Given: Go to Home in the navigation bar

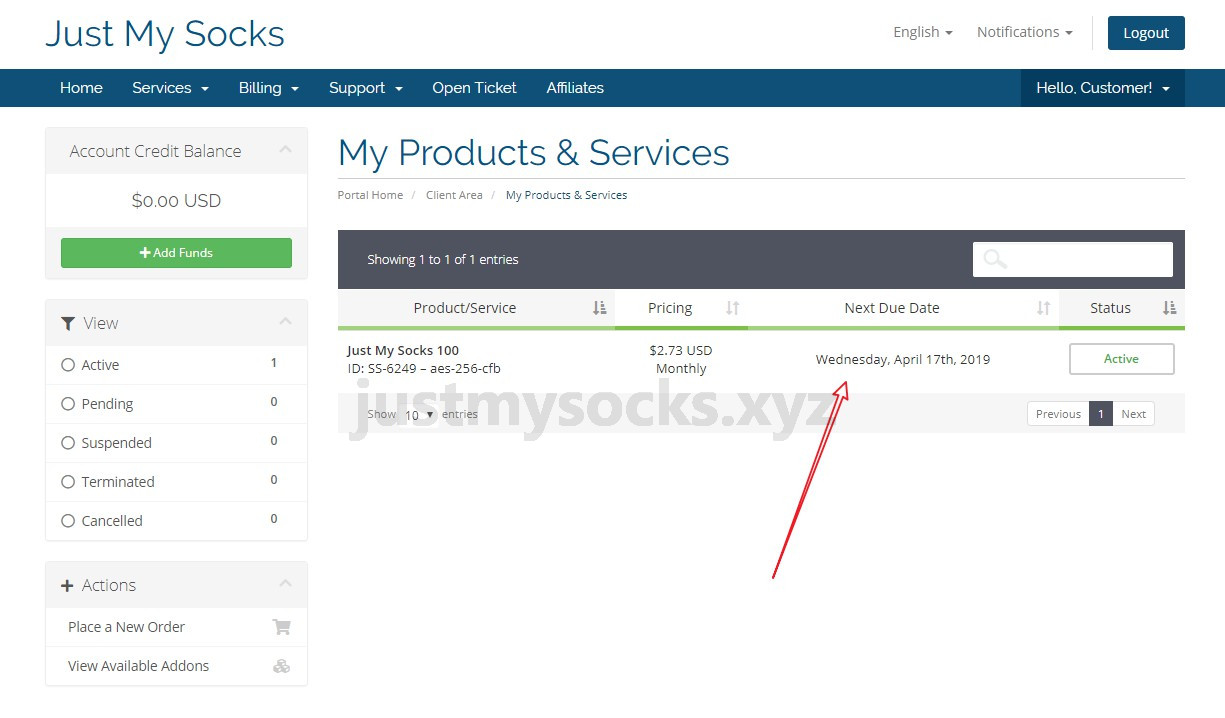Looking at the screenshot, I should point(81,88).
